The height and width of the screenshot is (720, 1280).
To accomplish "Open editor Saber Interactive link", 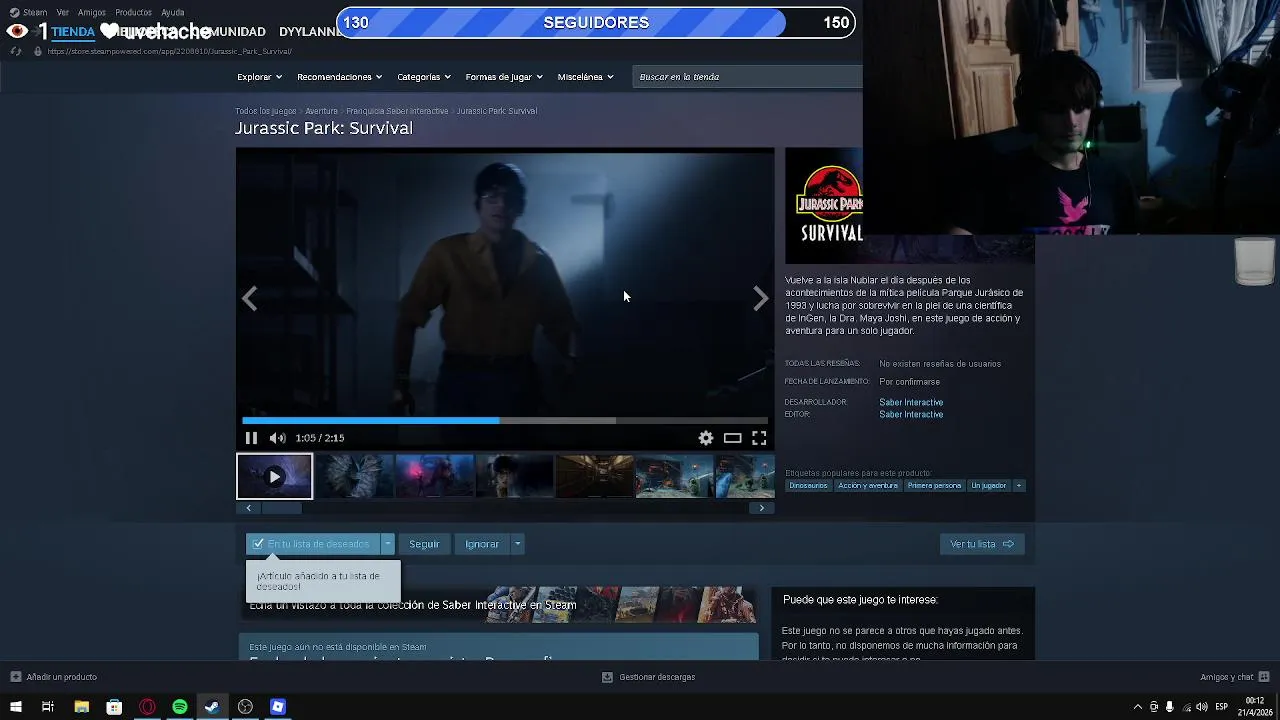I will (x=911, y=414).
